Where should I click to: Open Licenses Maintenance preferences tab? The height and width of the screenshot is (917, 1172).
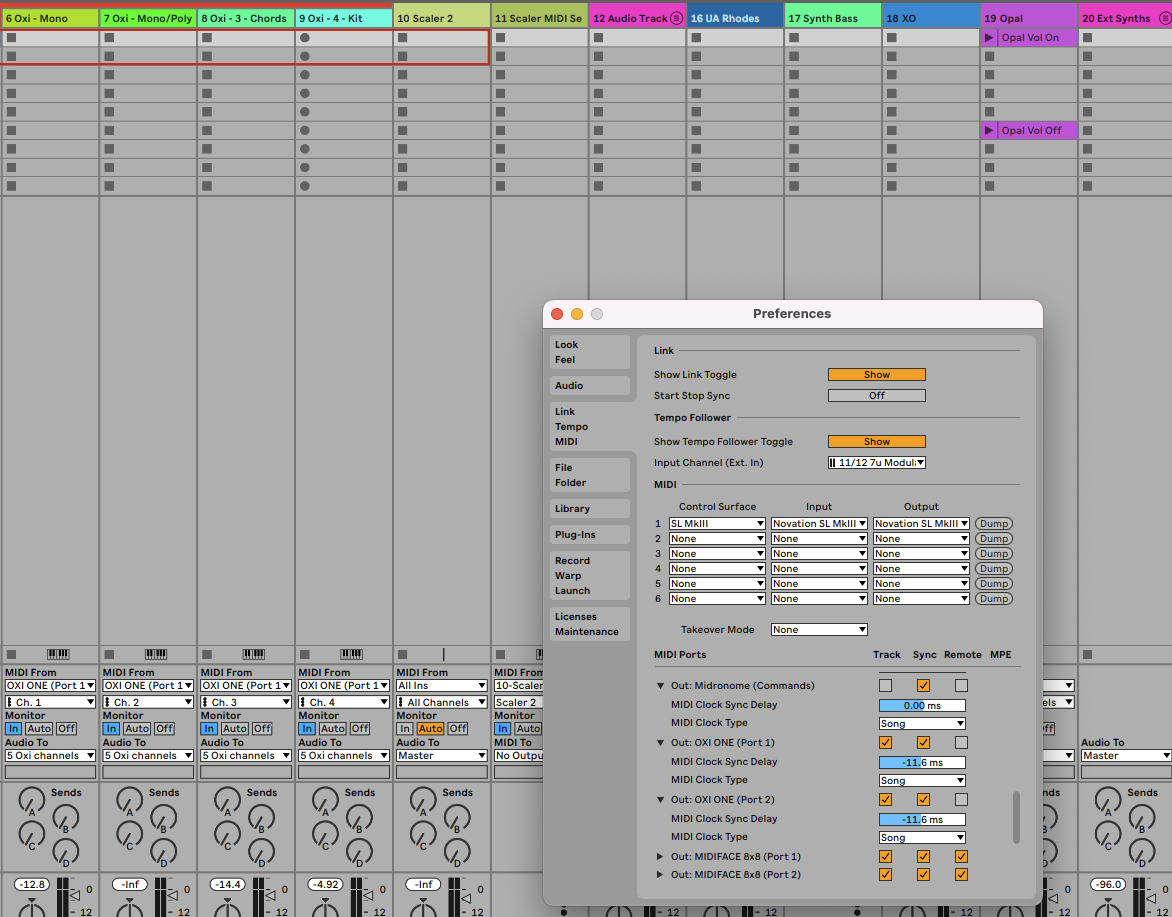coord(589,624)
